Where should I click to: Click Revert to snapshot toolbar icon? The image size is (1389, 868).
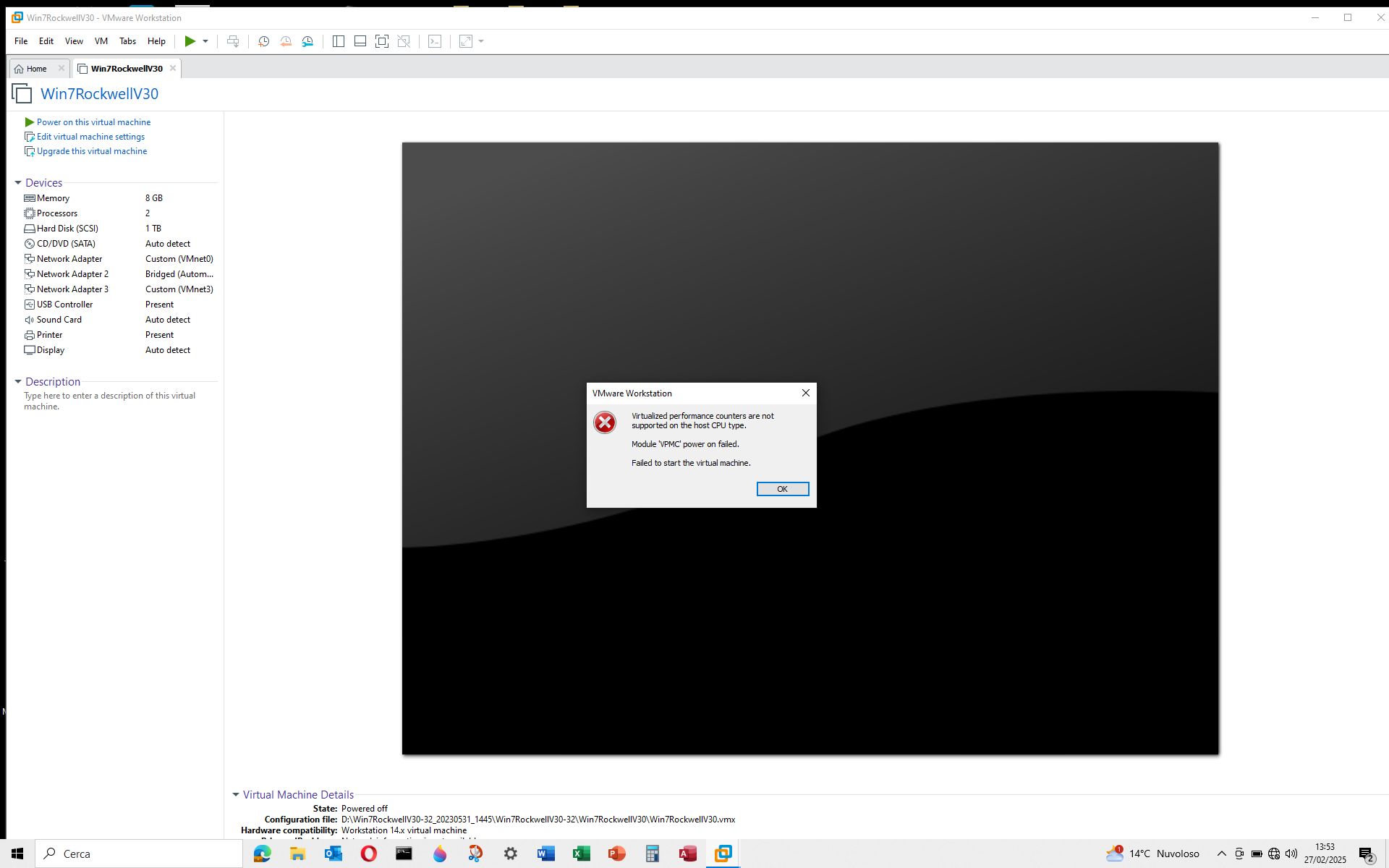click(286, 41)
